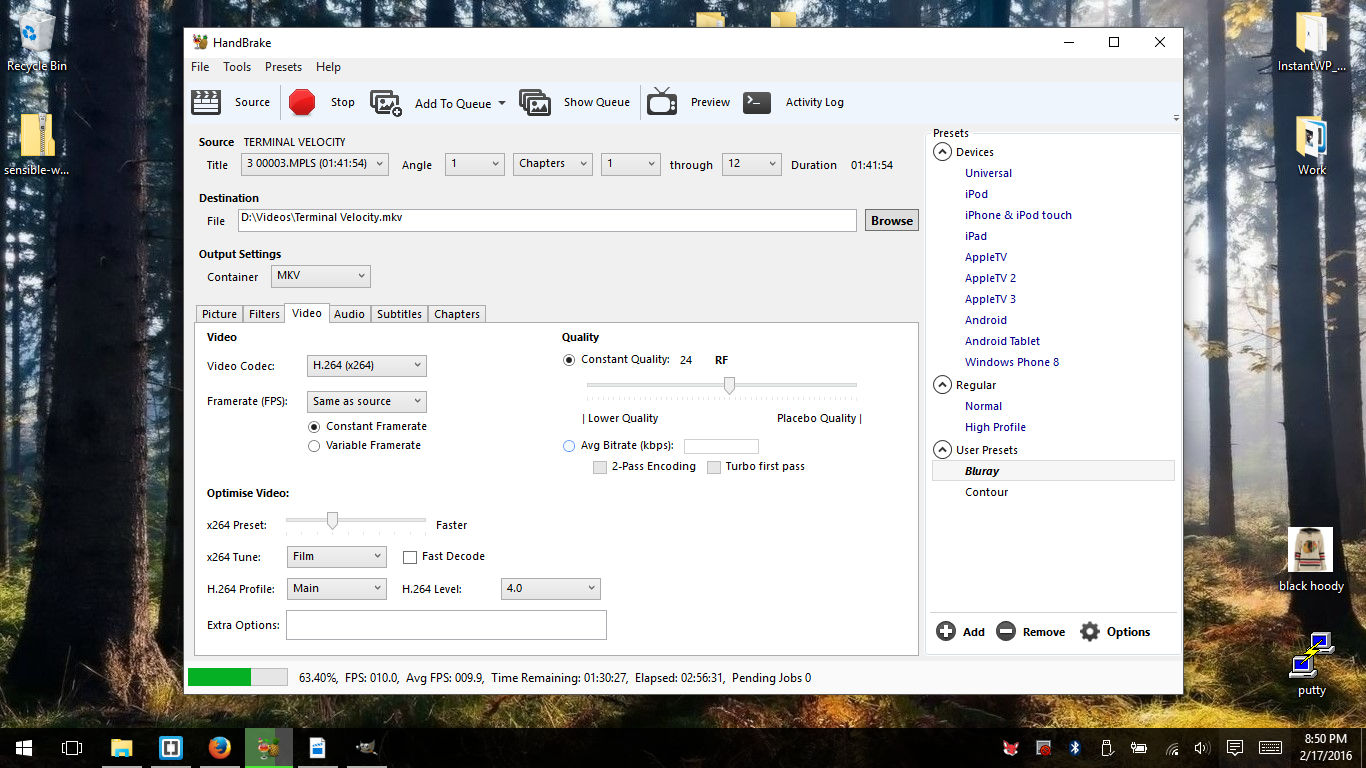Select the InstantWP folder desktop icon
This screenshot has width=1366, height=768.
tap(1312, 42)
